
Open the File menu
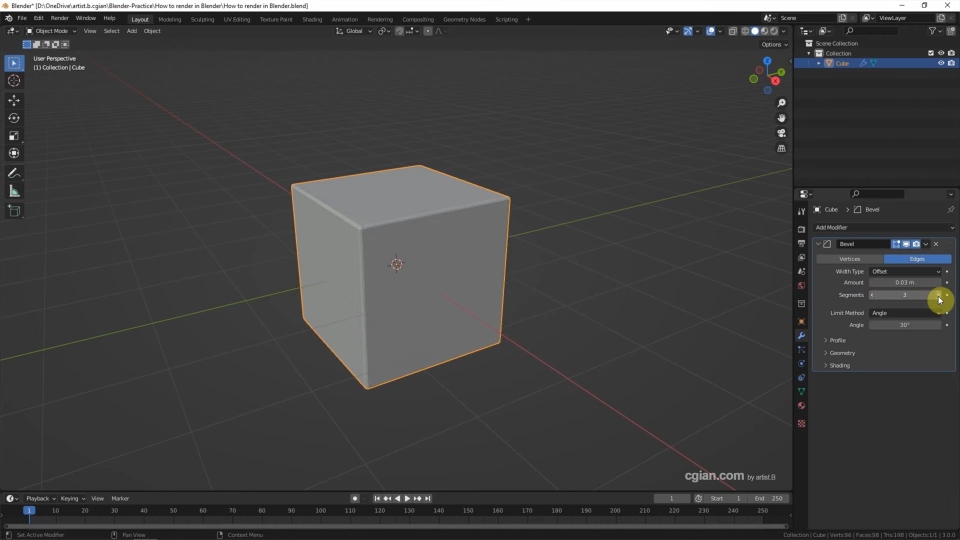point(22,18)
